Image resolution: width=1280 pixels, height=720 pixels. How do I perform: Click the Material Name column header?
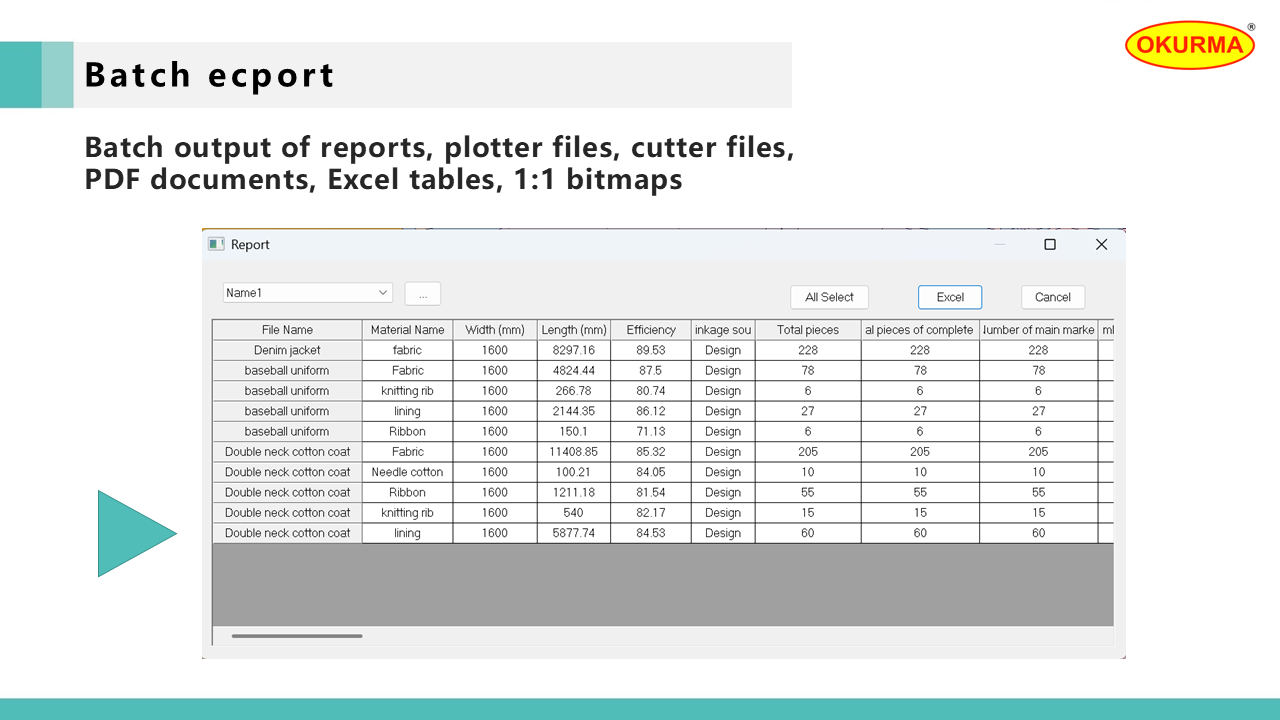click(407, 330)
